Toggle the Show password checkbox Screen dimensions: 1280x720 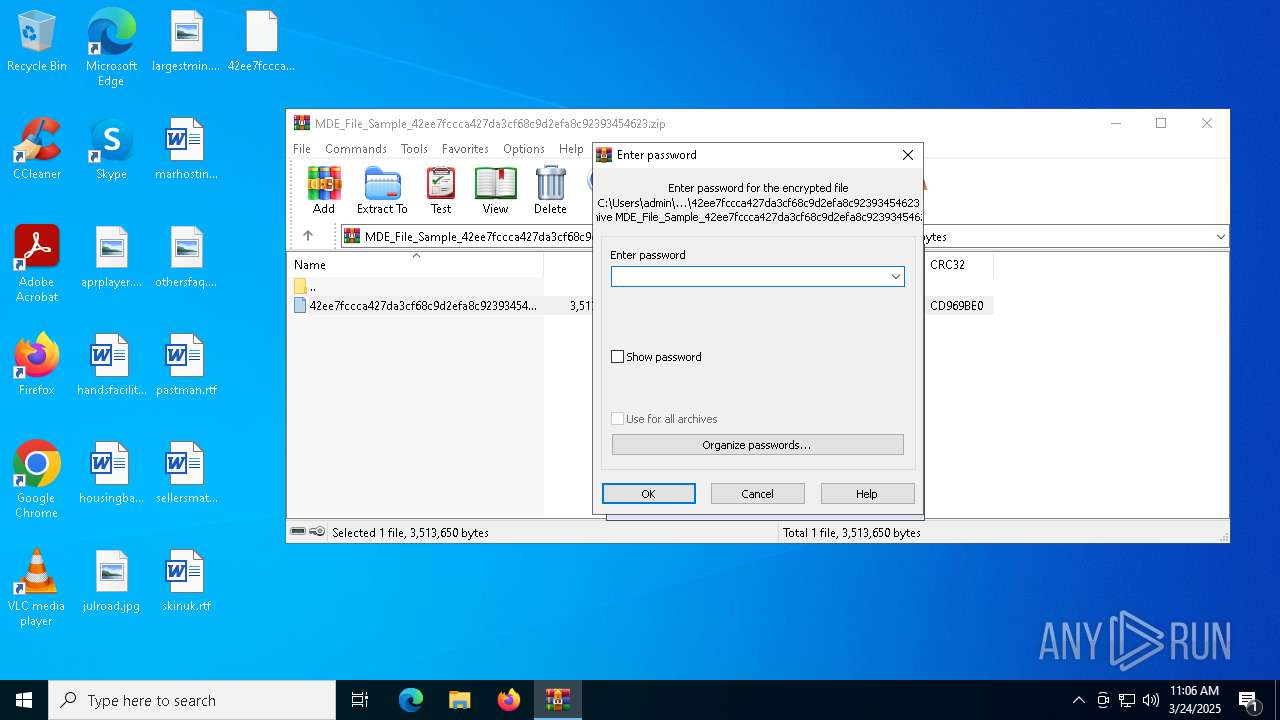pos(617,357)
